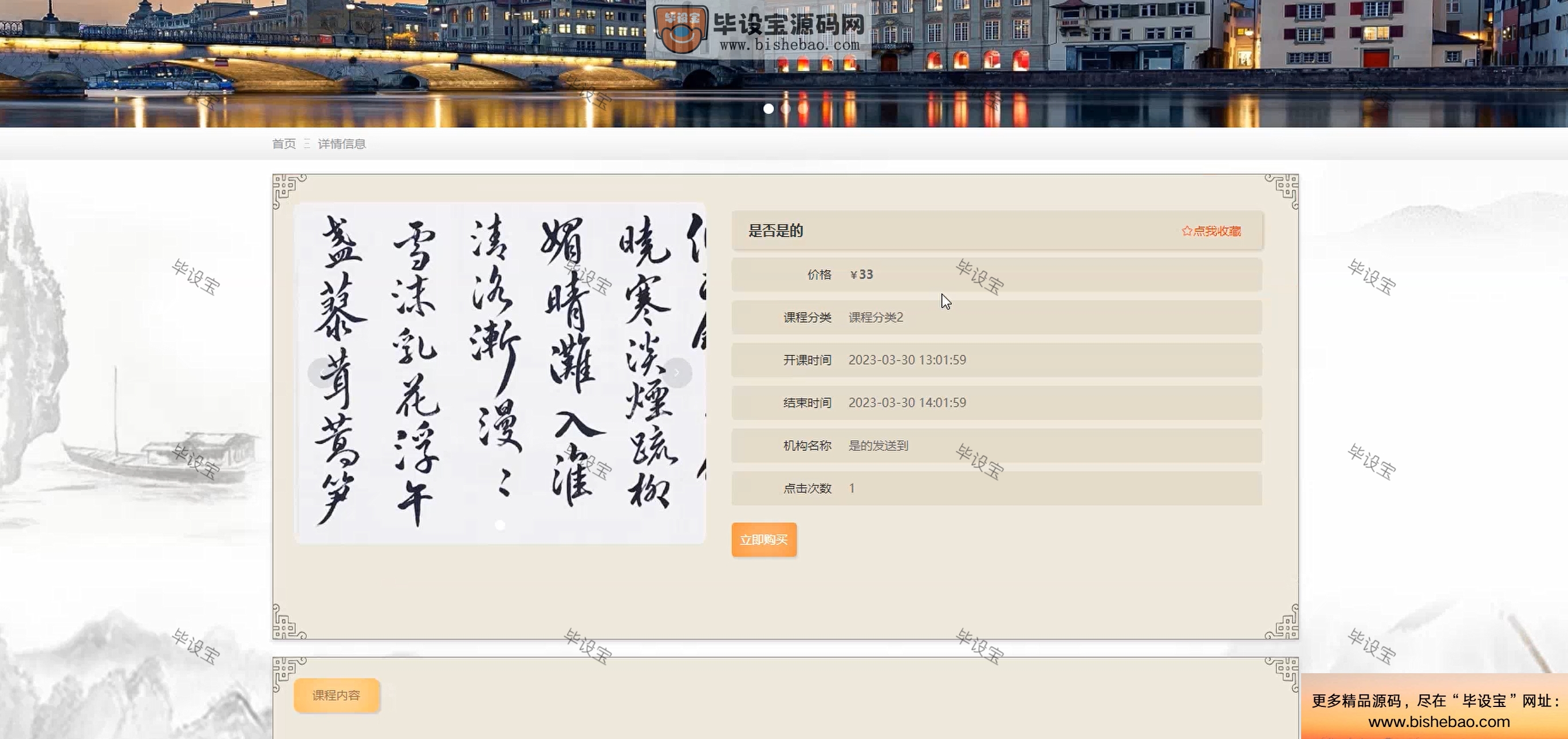
Task: Click end time 2023-03-30 14:01:59
Action: pyautogui.click(x=907, y=402)
